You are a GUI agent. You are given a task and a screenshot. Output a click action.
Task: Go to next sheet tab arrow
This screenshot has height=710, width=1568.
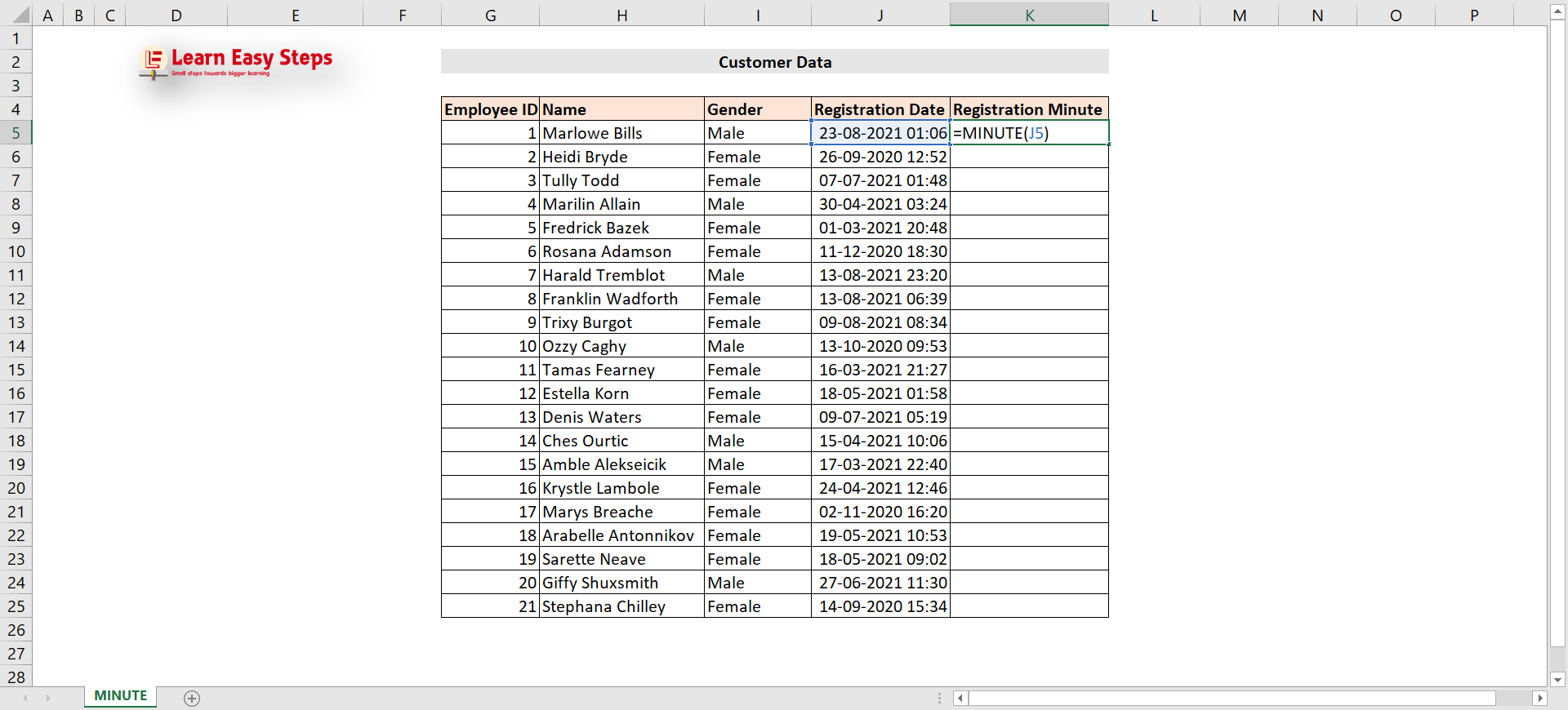[48, 698]
